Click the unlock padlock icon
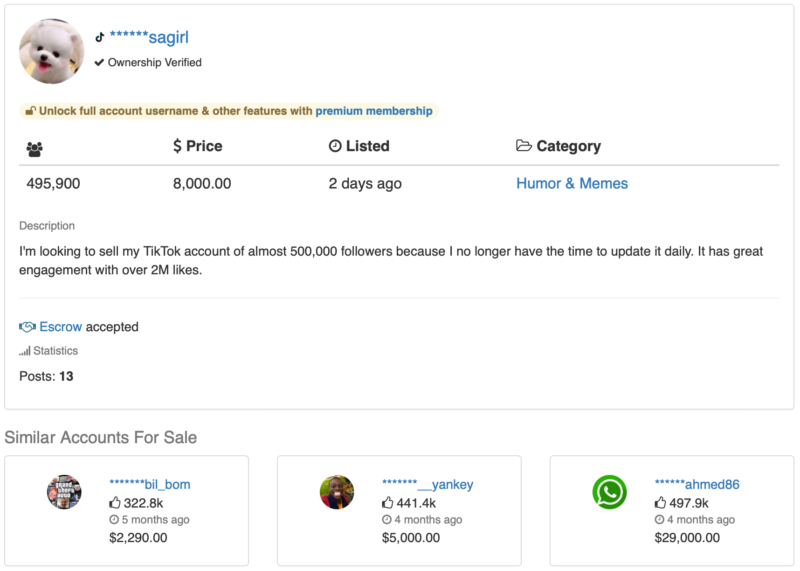Viewport: 800px width, 571px height. click(30, 111)
